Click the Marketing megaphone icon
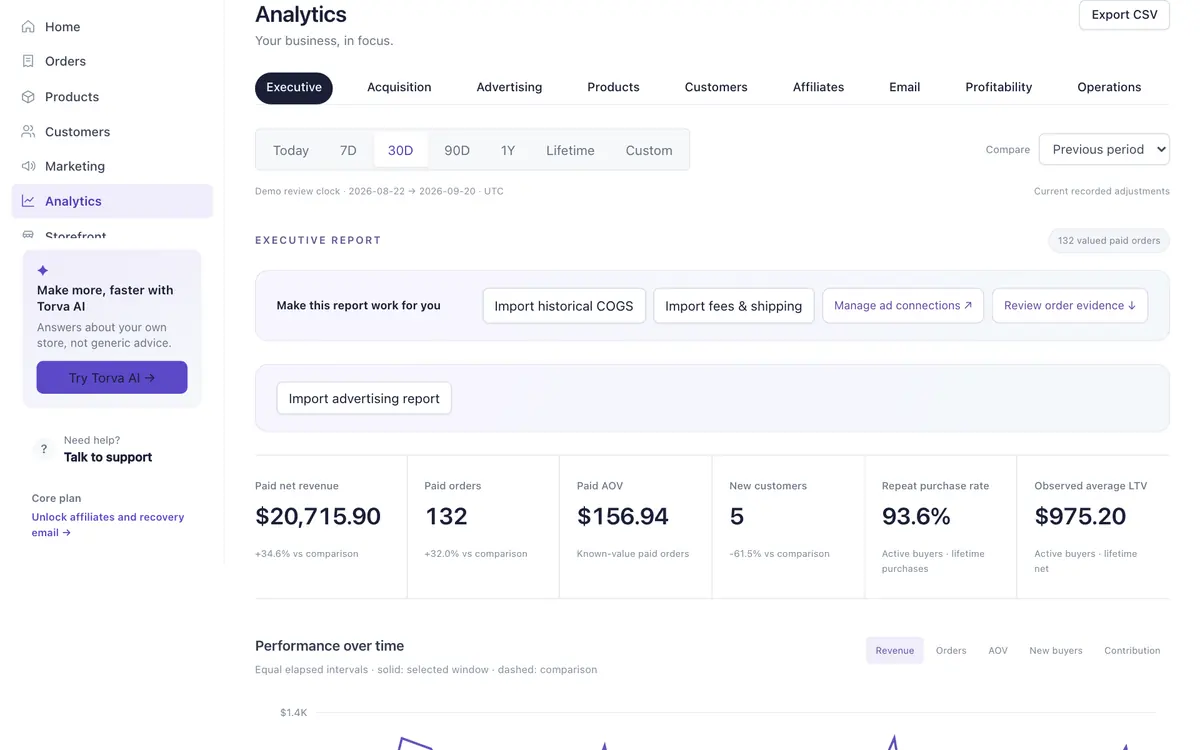This screenshot has width=1200, height=750. tap(28, 166)
